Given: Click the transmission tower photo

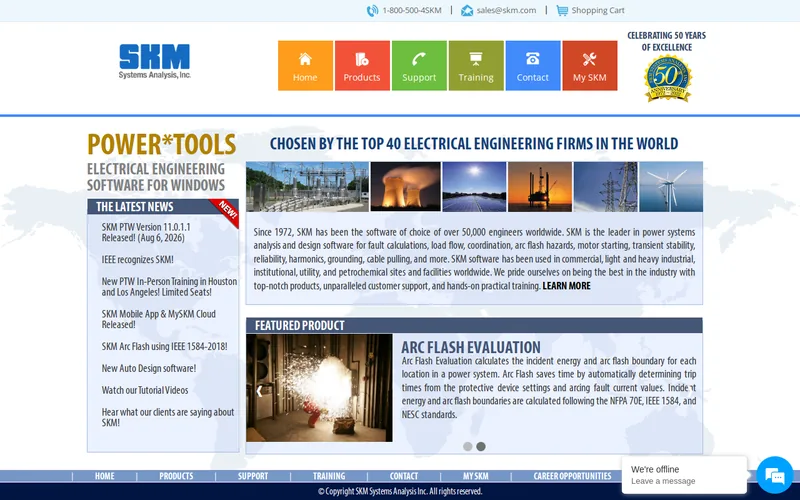Looking at the screenshot, I should [x=606, y=187].
